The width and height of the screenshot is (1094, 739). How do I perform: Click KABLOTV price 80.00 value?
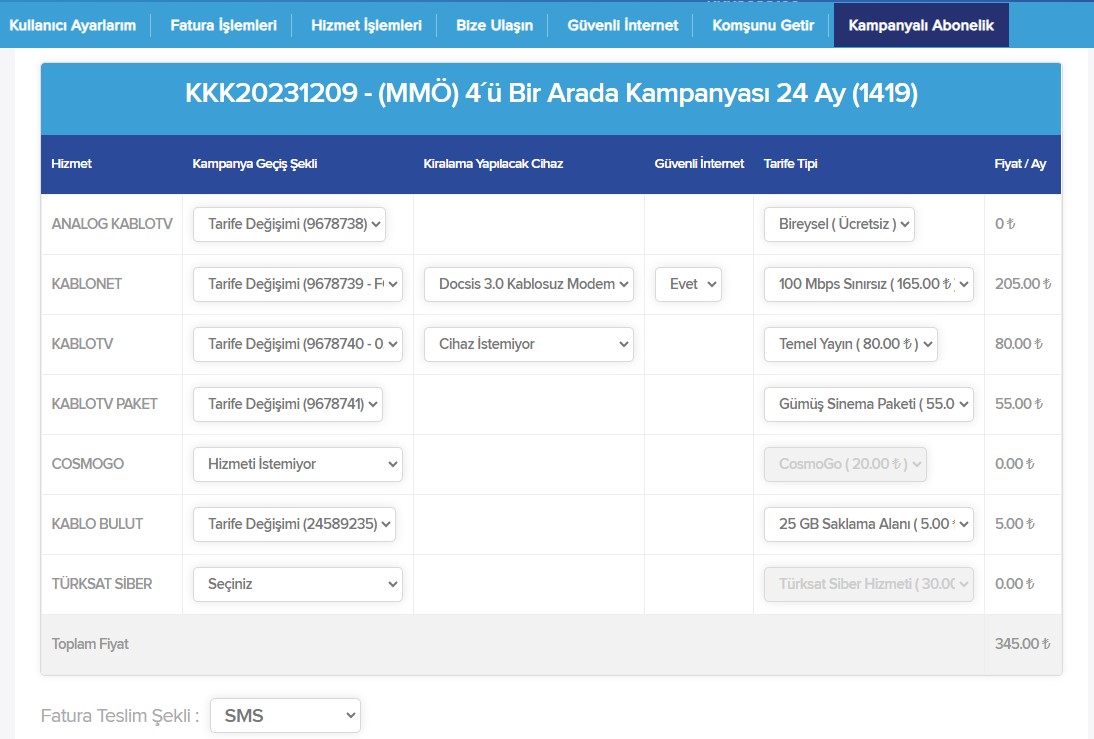coord(1019,344)
